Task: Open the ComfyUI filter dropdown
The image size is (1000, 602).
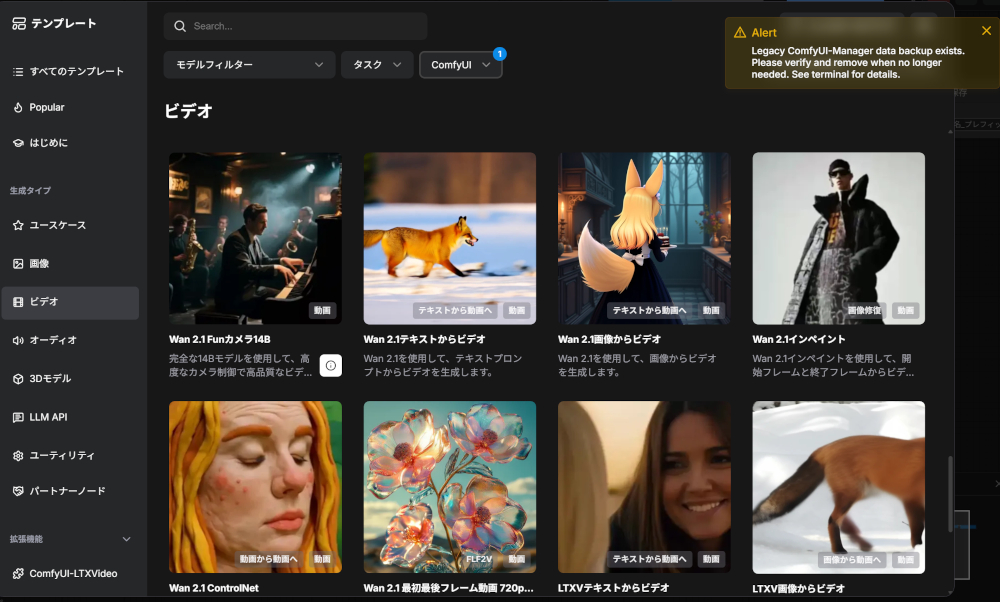Action: pos(460,65)
